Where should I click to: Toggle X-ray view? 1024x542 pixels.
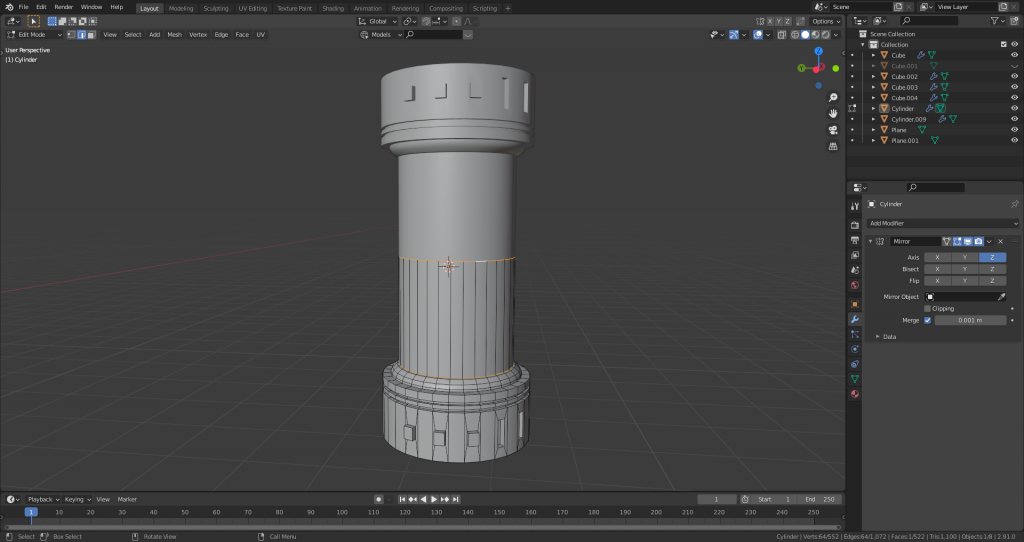pyautogui.click(x=782, y=35)
